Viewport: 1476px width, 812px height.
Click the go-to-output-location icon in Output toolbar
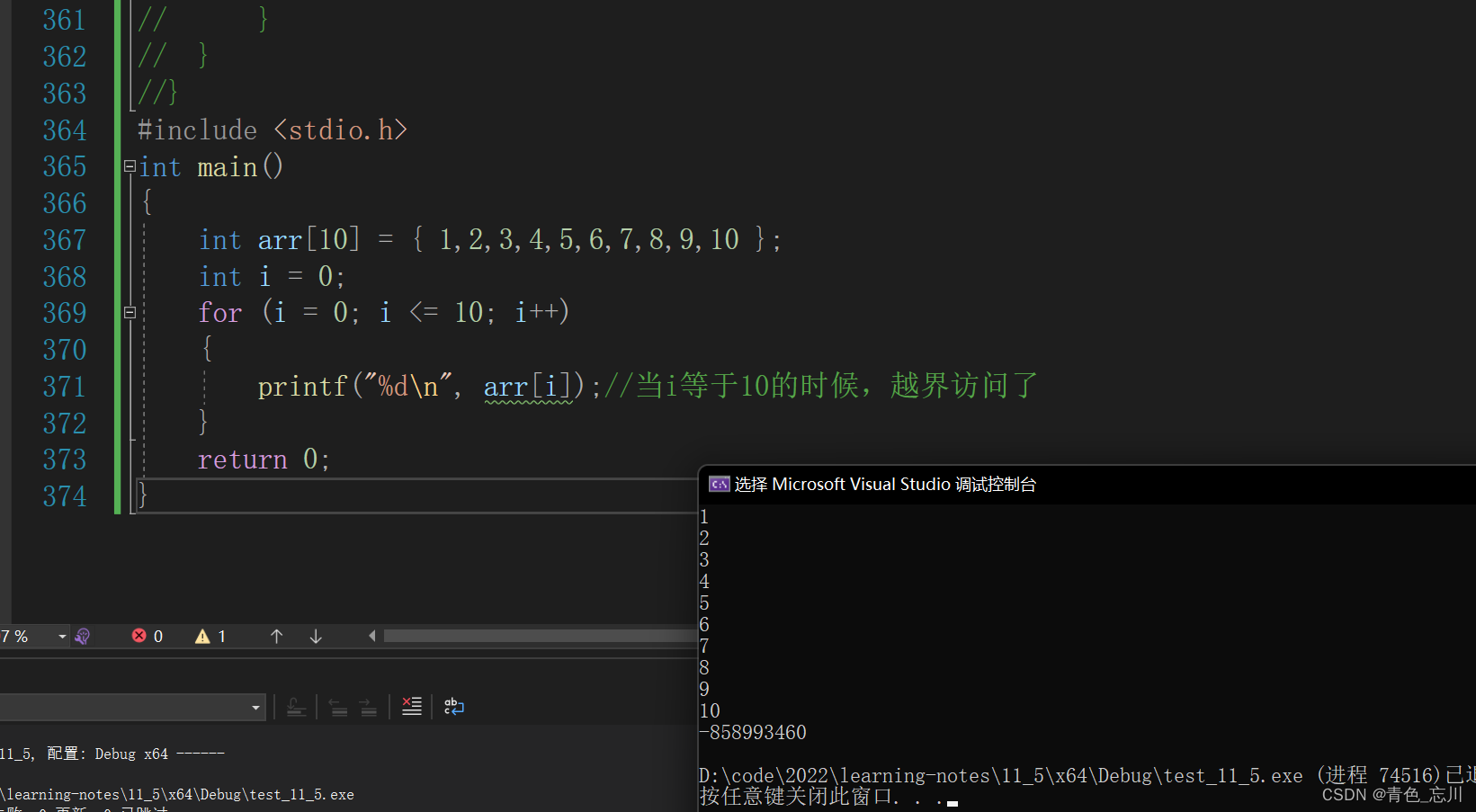pyautogui.click(x=297, y=707)
